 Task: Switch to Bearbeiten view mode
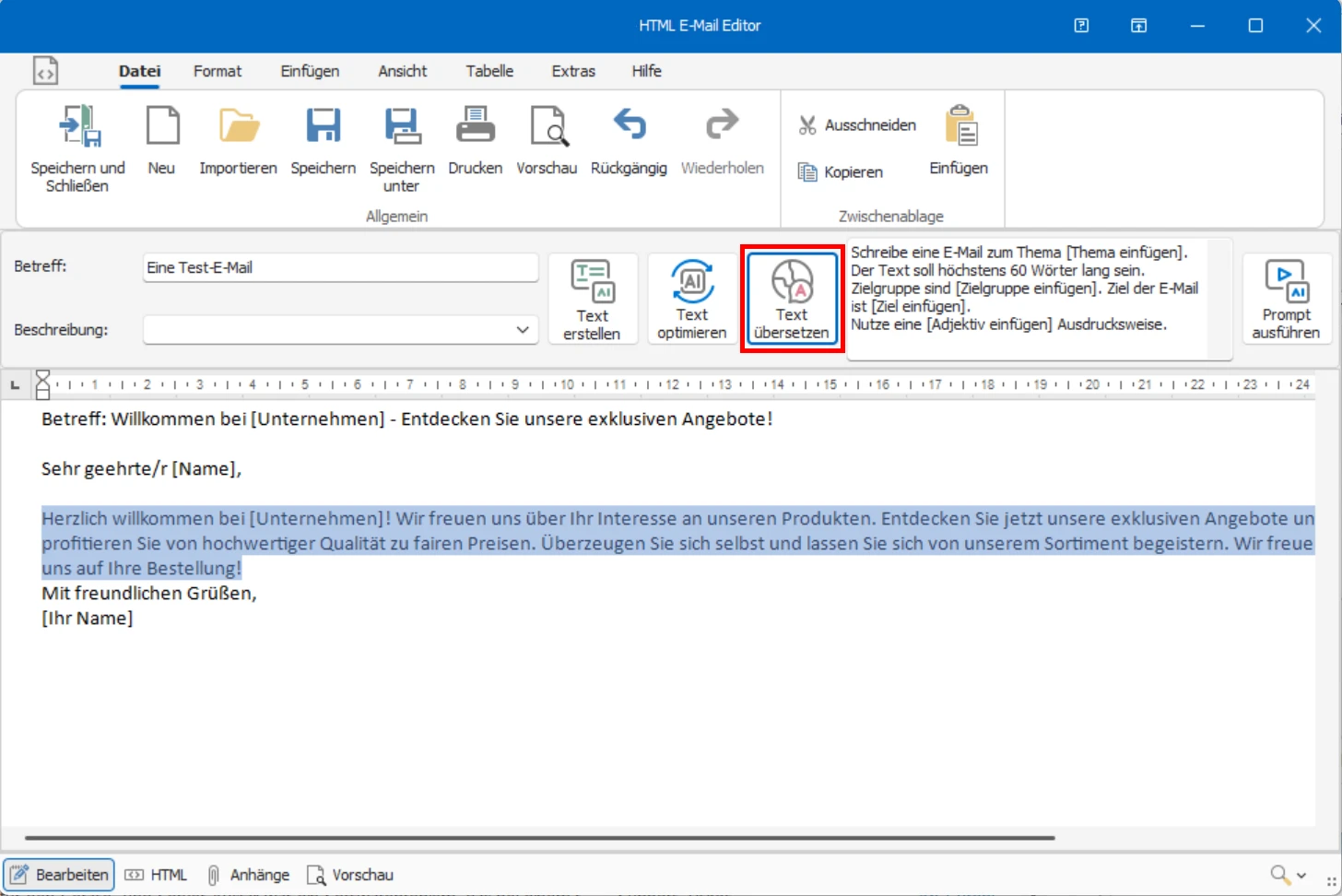tap(59, 875)
